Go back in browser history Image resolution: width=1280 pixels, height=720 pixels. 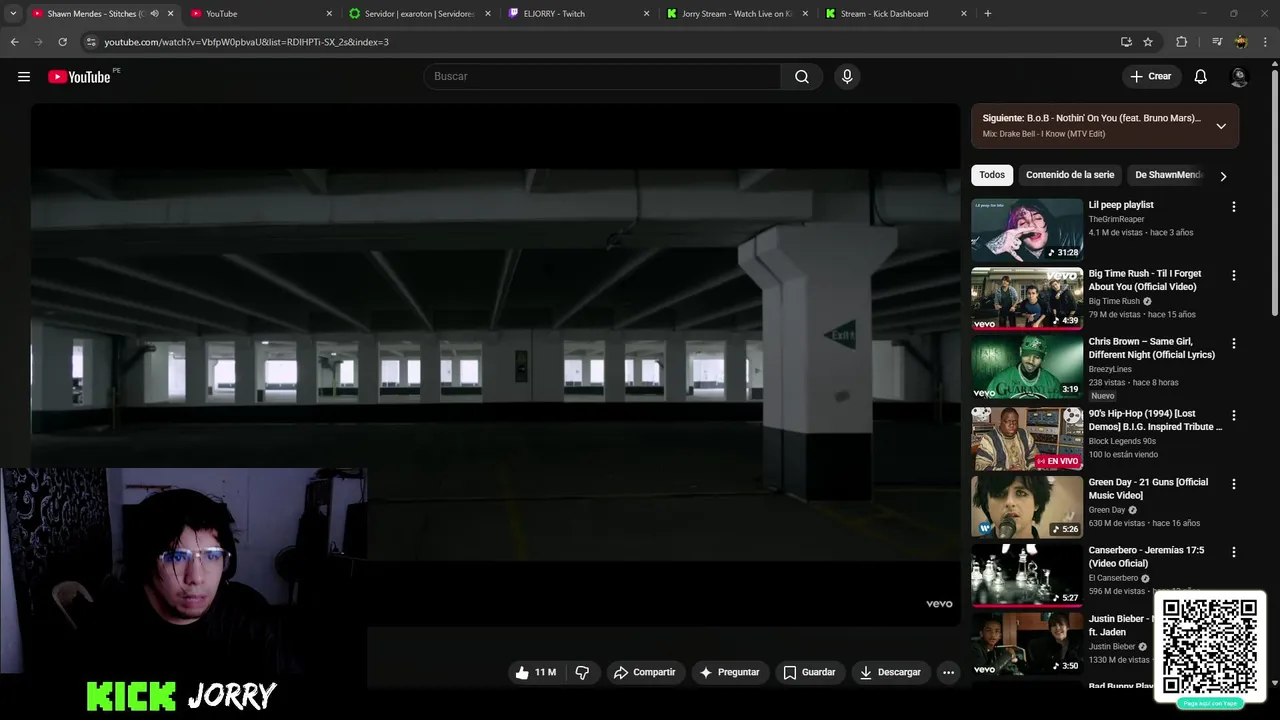[x=14, y=42]
